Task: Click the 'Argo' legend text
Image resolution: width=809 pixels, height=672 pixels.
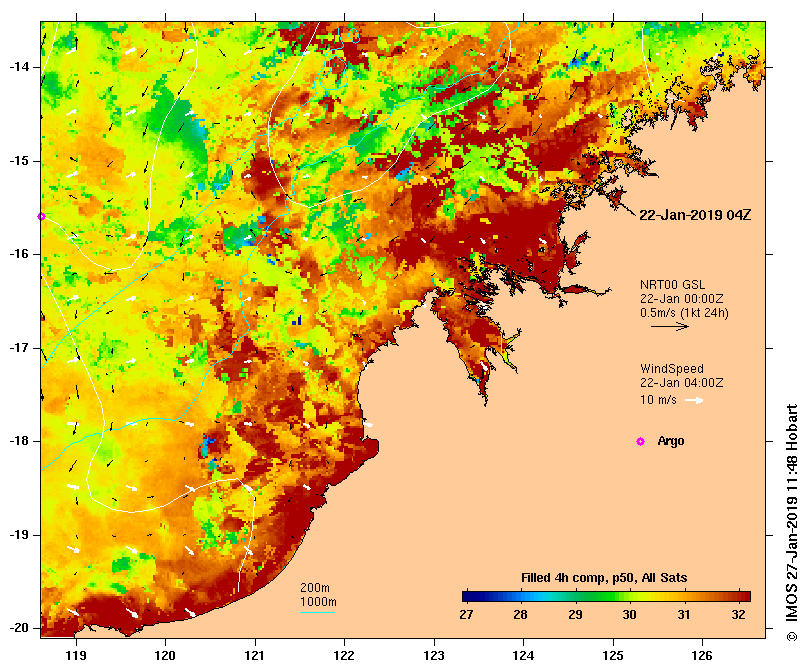Action: (x=671, y=441)
